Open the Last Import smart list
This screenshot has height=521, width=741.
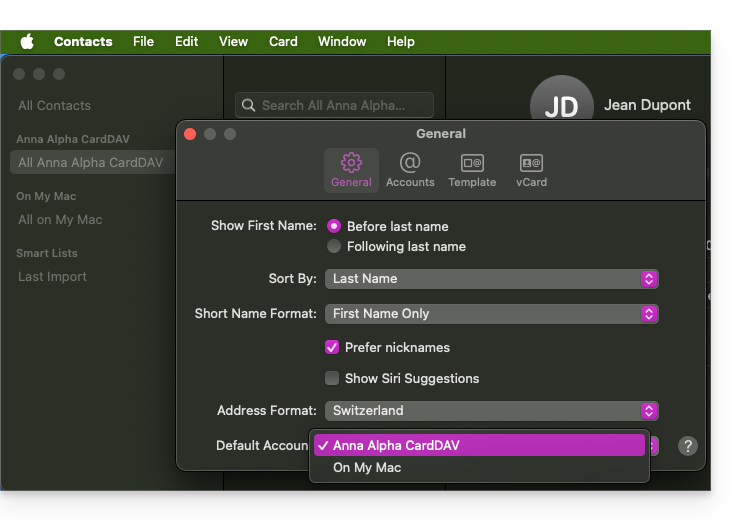point(52,276)
